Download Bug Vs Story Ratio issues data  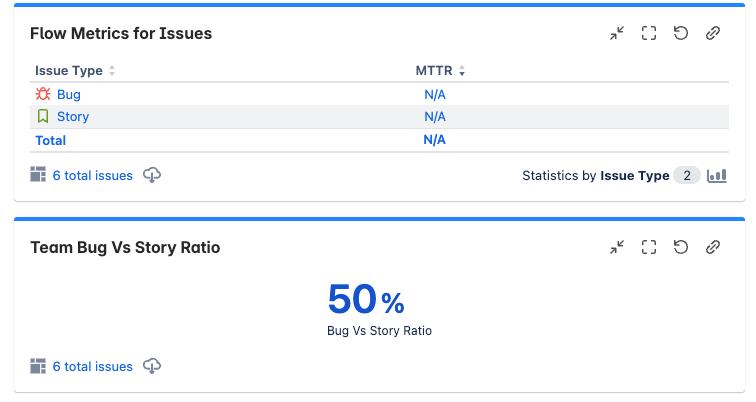click(152, 366)
